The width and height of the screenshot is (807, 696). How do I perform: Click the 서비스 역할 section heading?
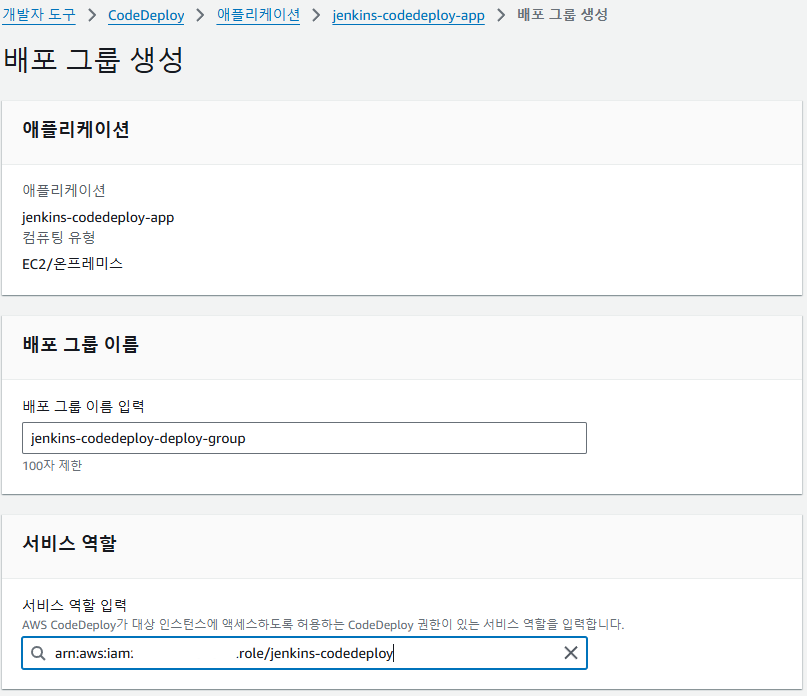click(x=69, y=543)
